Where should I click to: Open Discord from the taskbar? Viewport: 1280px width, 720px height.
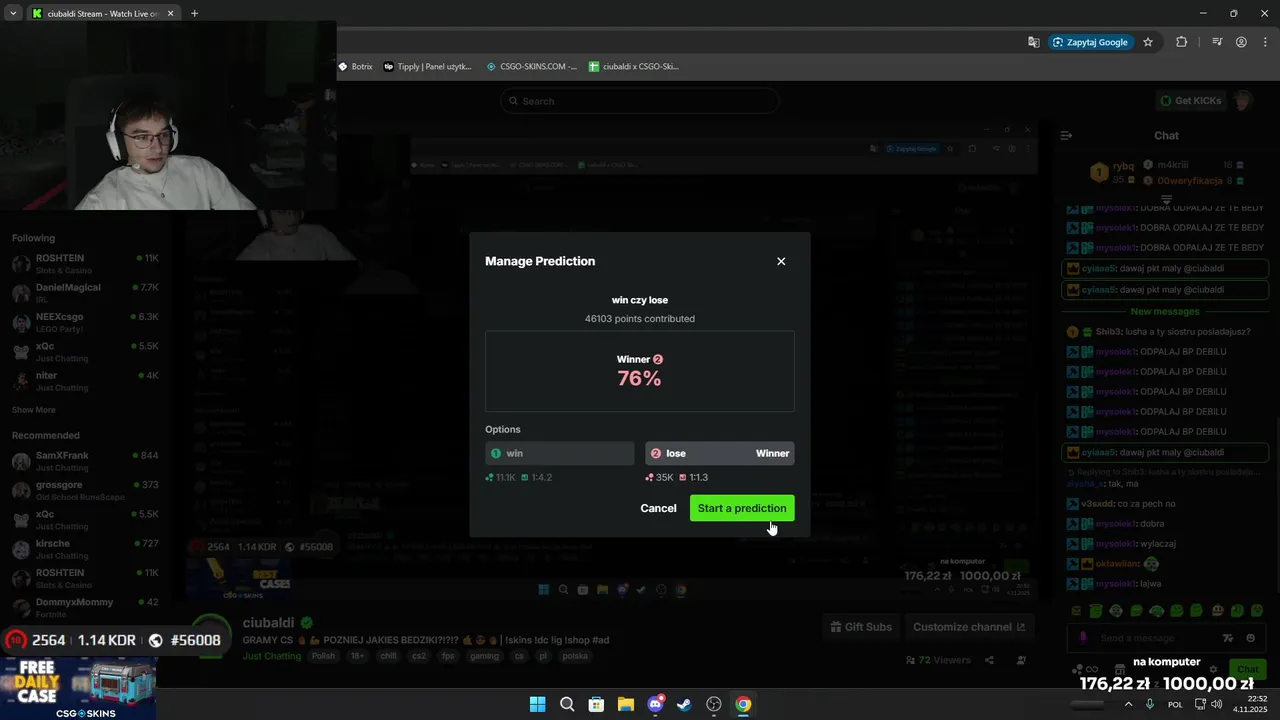tap(655, 704)
